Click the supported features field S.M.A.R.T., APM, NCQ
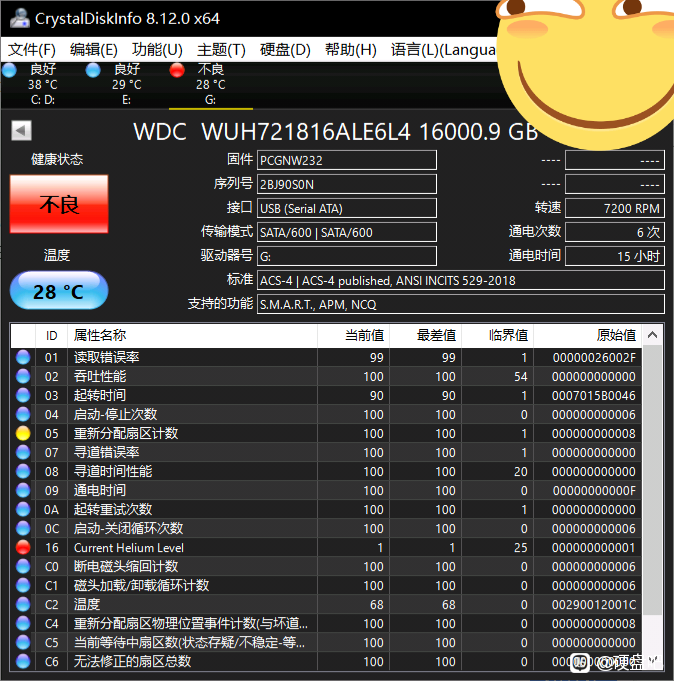 [461, 304]
